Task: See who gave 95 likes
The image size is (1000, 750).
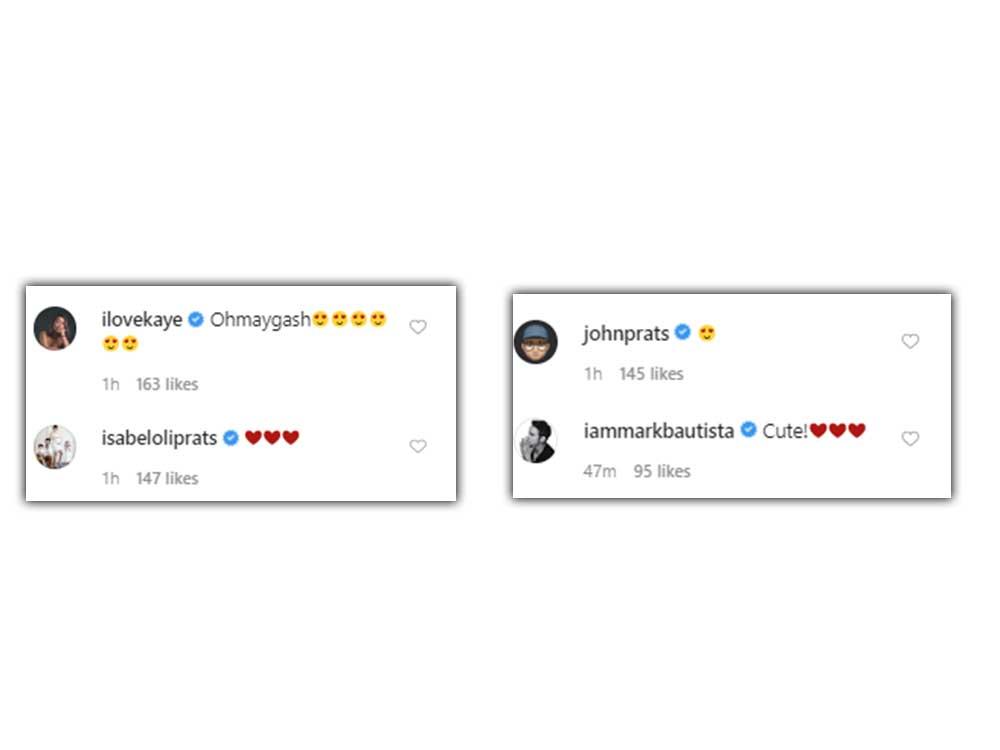Action: point(662,471)
